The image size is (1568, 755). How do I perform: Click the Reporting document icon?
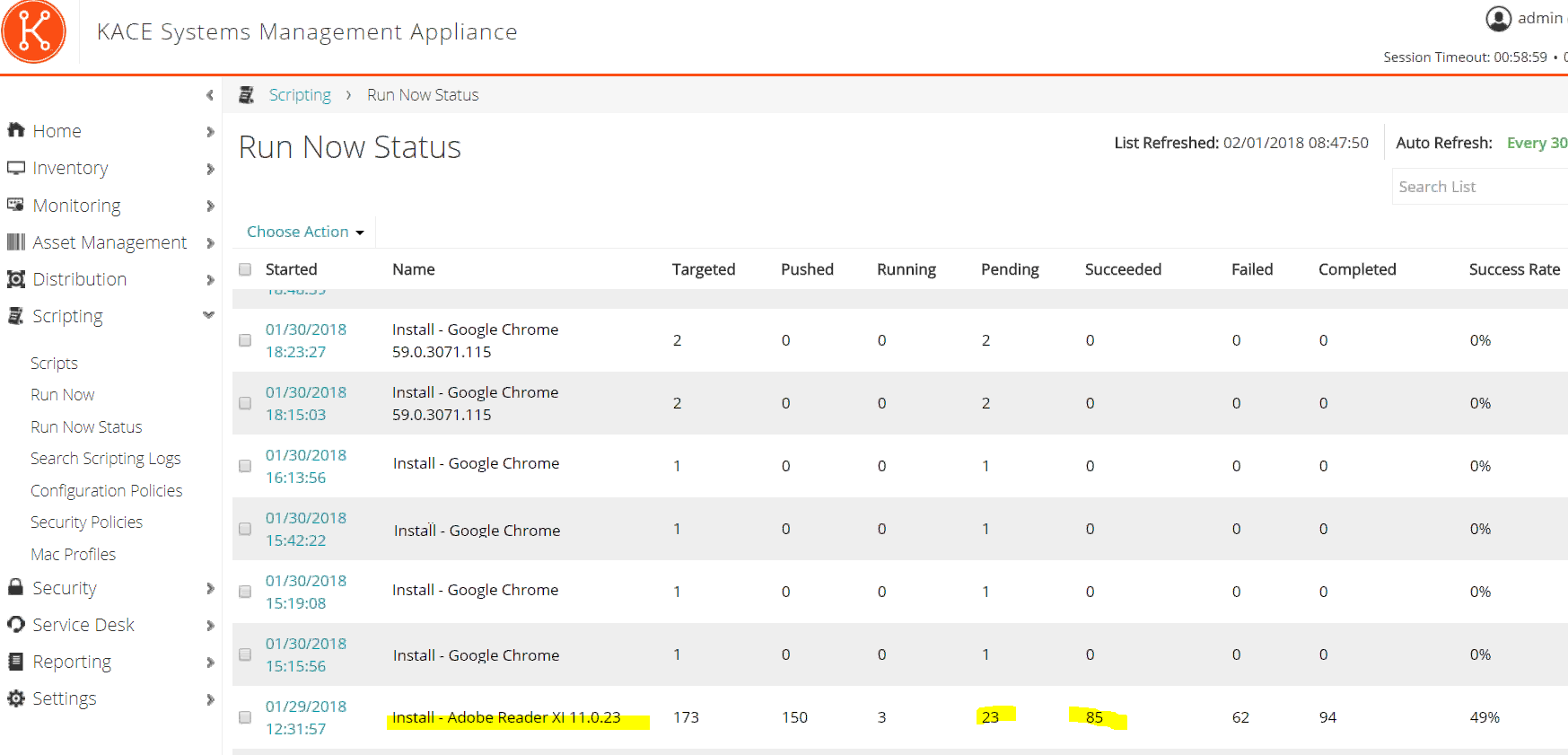[15, 662]
